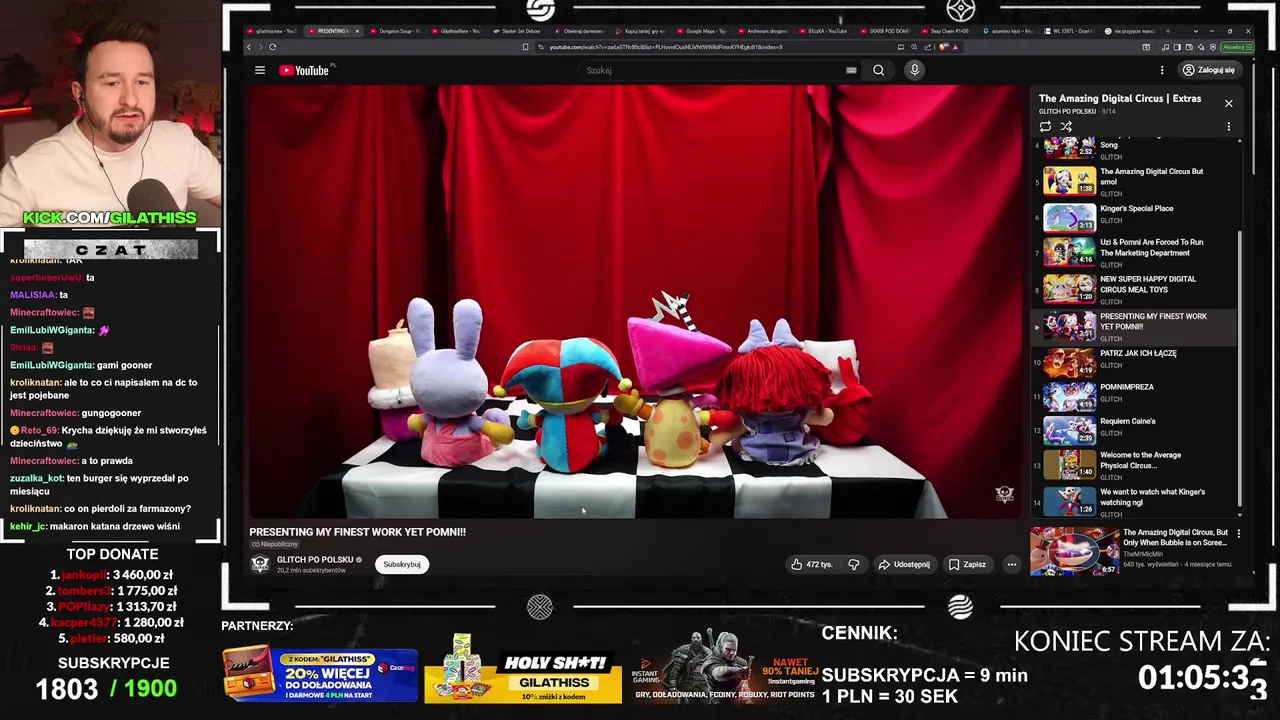Play PATRZ JAK ICH ŁĄCZĘ playlist item
Screen dimensions: 1280x720
point(1135,362)
